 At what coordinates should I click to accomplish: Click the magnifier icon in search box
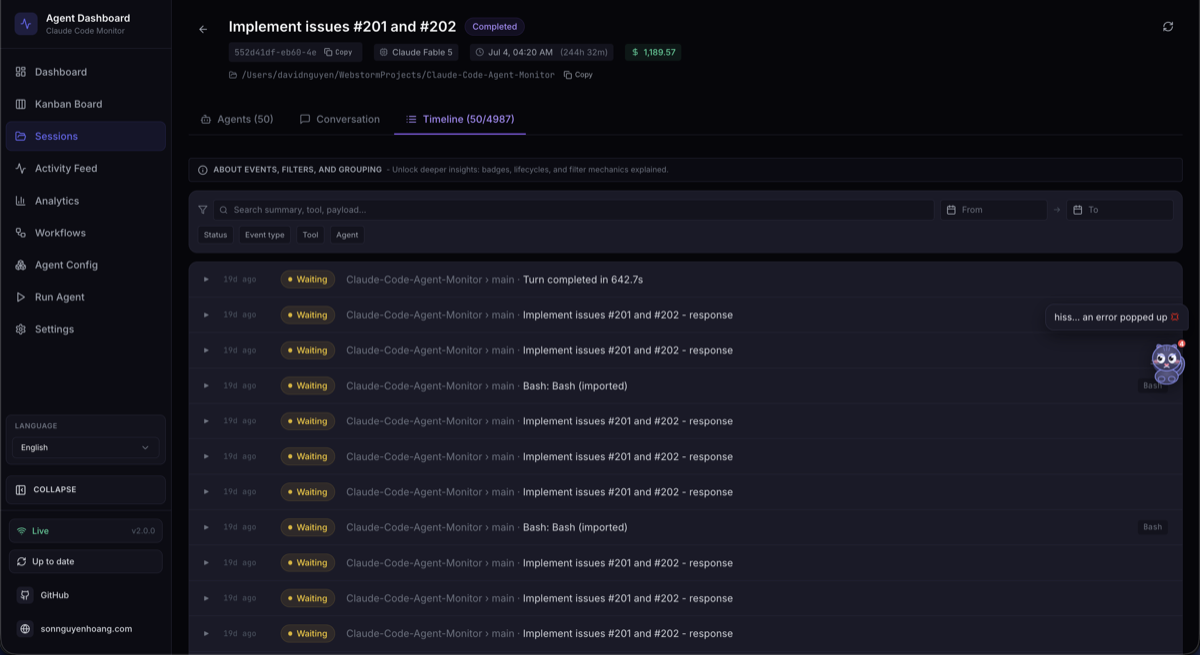tap(224, 210)
